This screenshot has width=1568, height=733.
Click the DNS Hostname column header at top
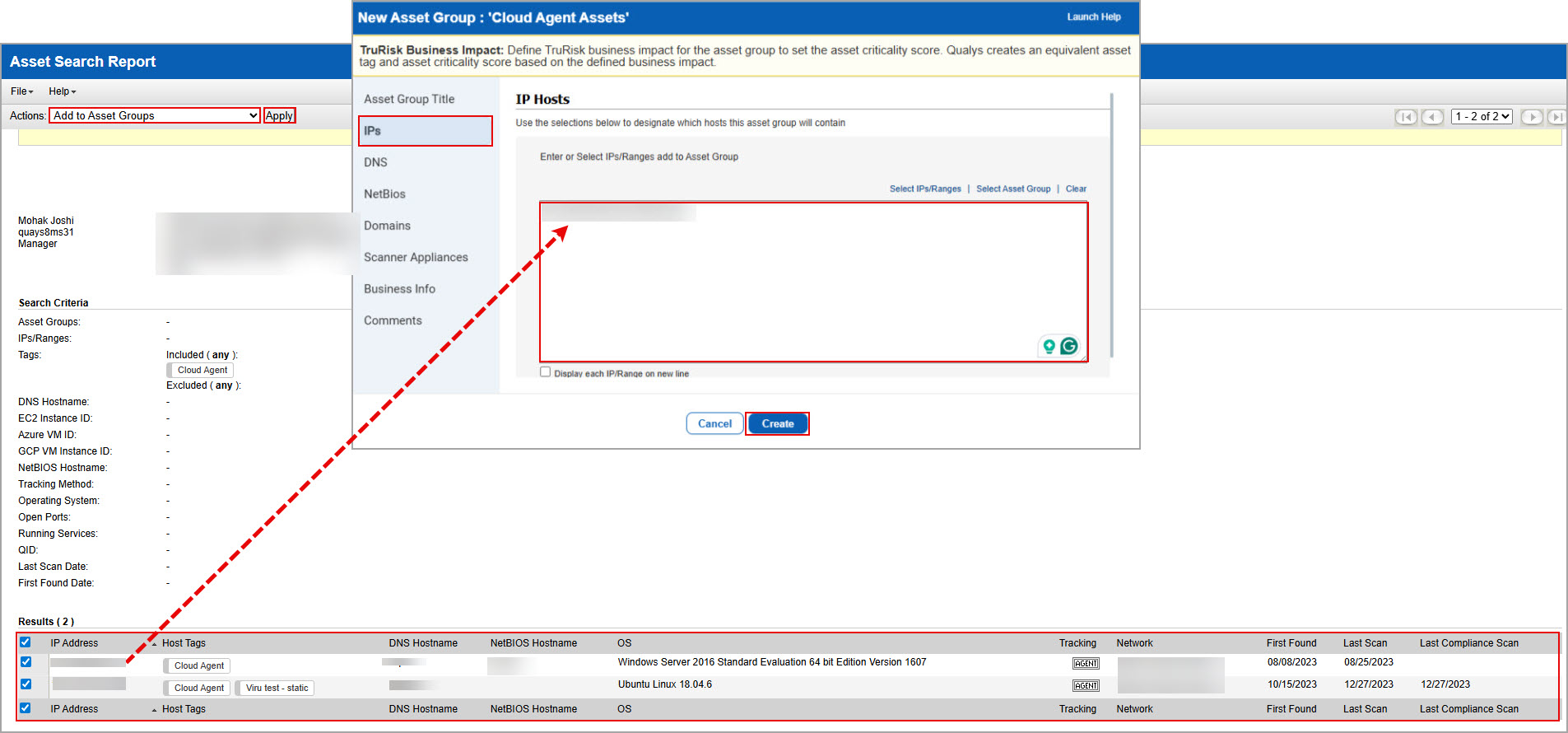pos(423,643)
